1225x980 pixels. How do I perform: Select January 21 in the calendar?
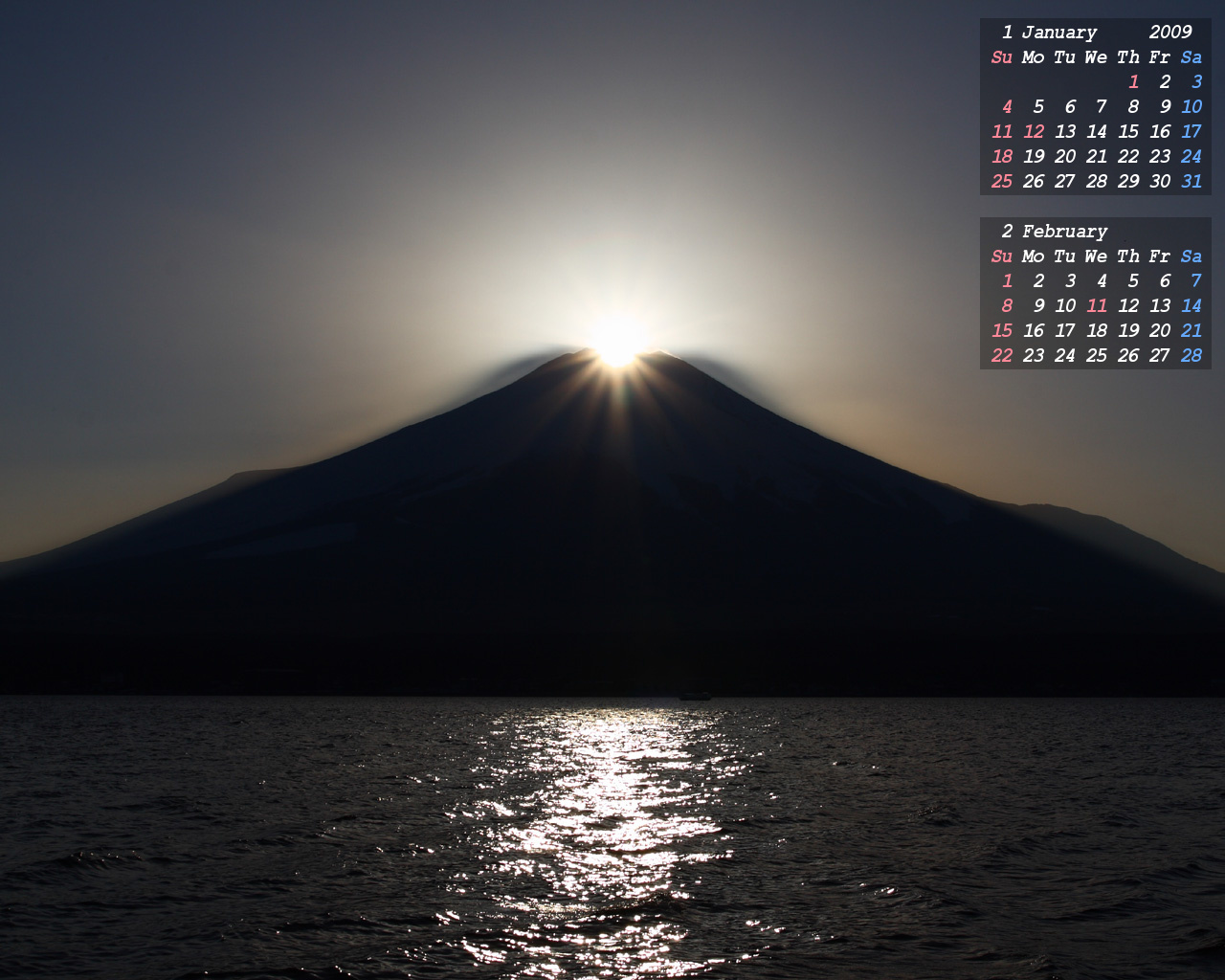(x=1097, y=157)
